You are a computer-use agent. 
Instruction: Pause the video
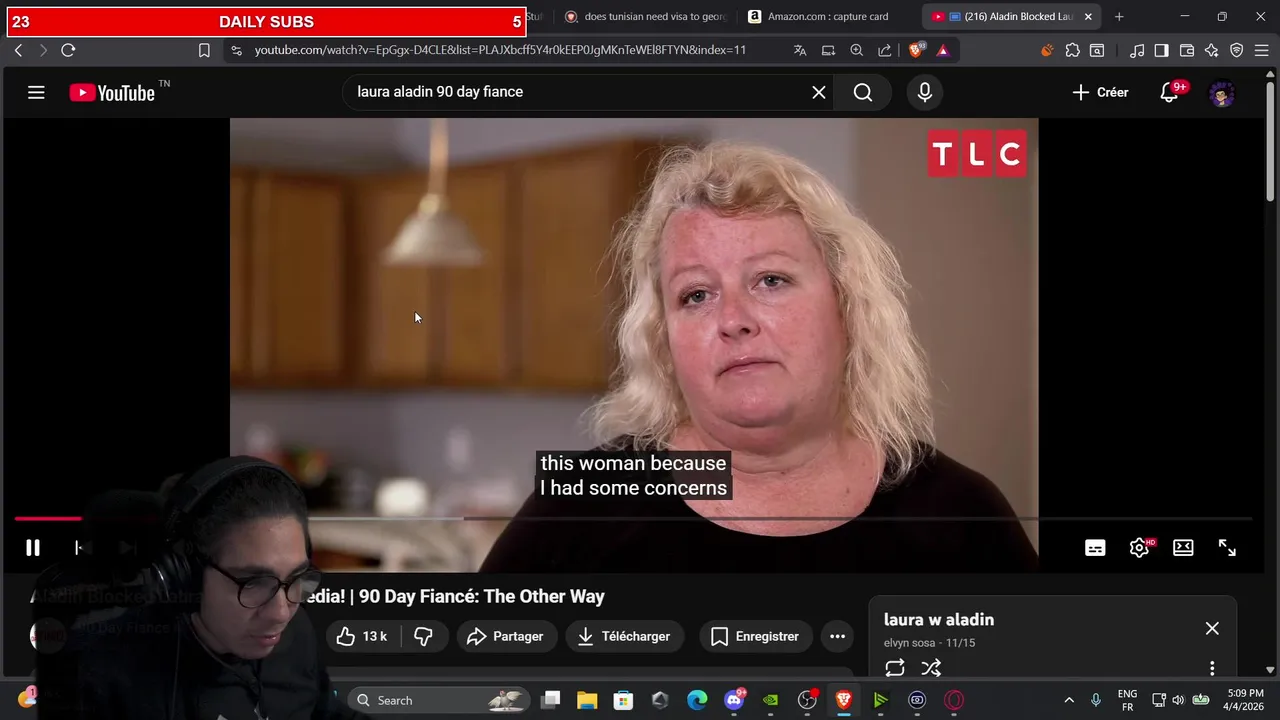(33, 548)
